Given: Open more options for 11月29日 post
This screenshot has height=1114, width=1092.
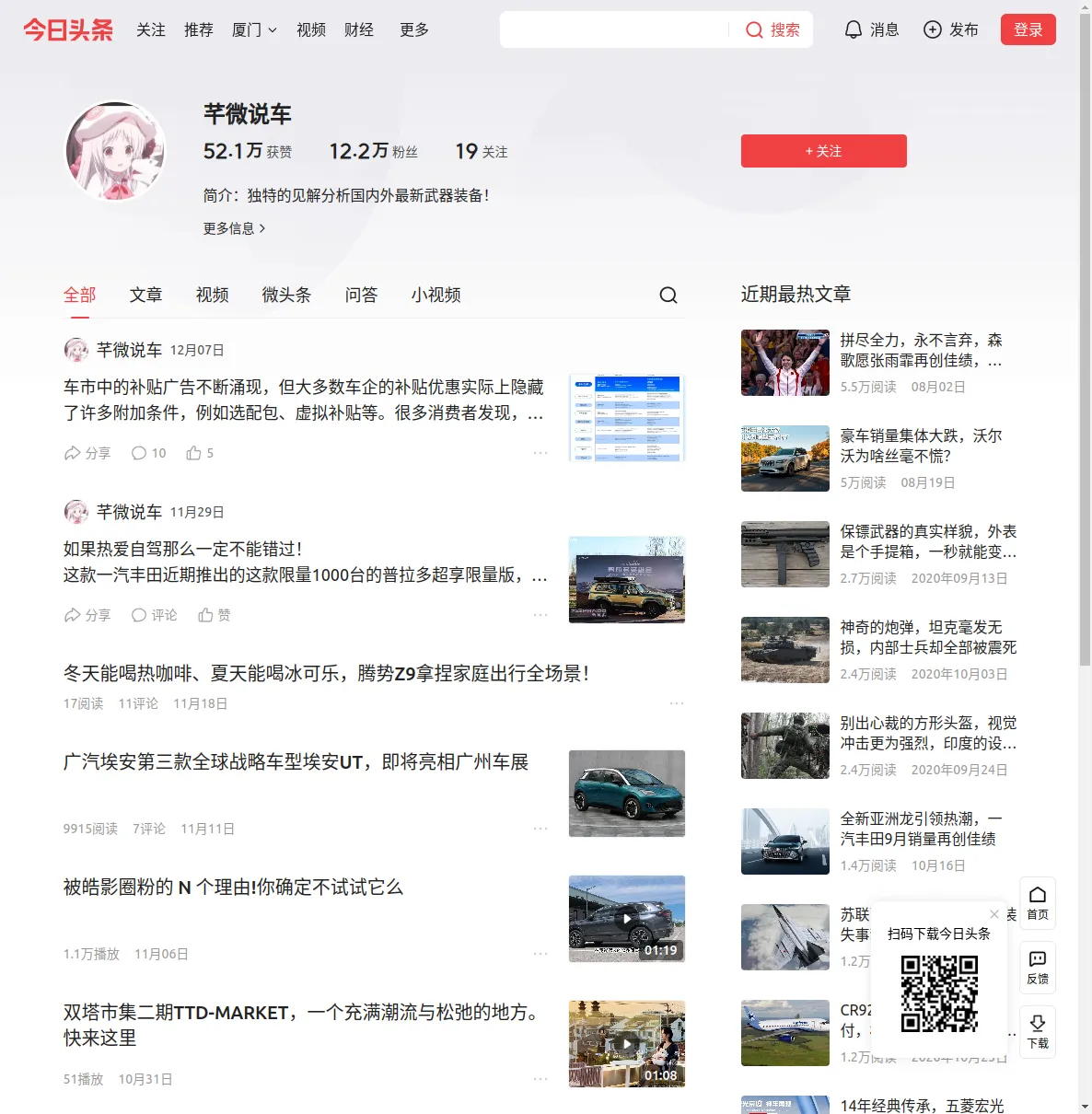Looking at the screenshot, I should coord(540,615).
